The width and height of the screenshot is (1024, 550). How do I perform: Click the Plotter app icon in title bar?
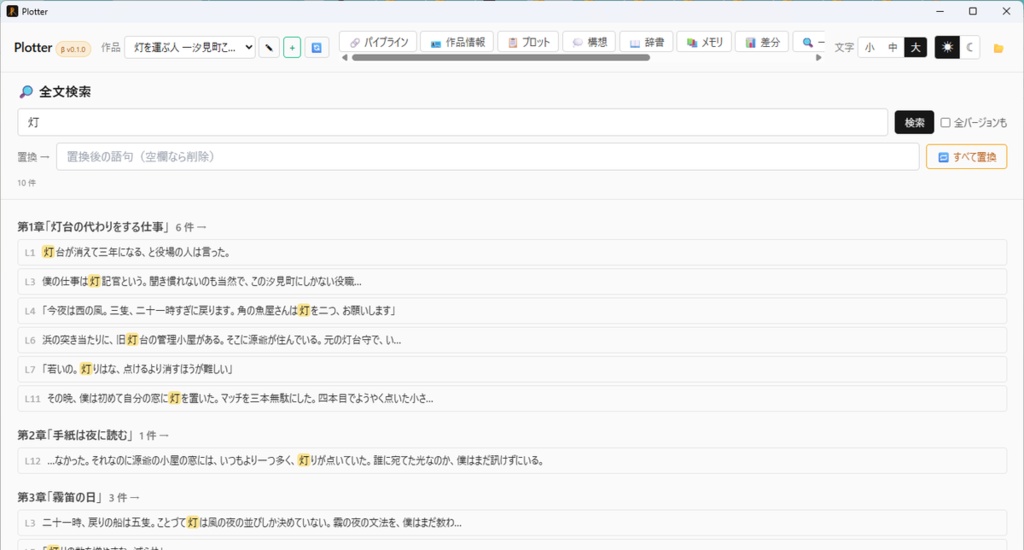click(x=12, y=11)
